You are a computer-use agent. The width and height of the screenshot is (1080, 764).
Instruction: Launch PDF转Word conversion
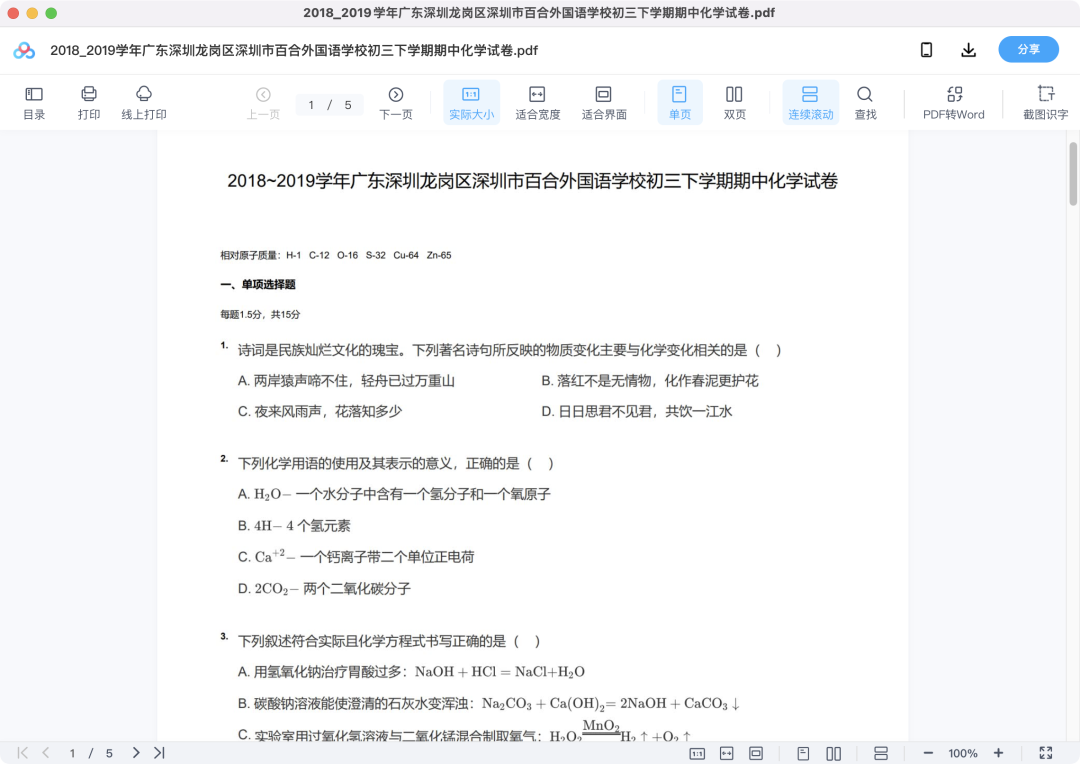(953, 103)
